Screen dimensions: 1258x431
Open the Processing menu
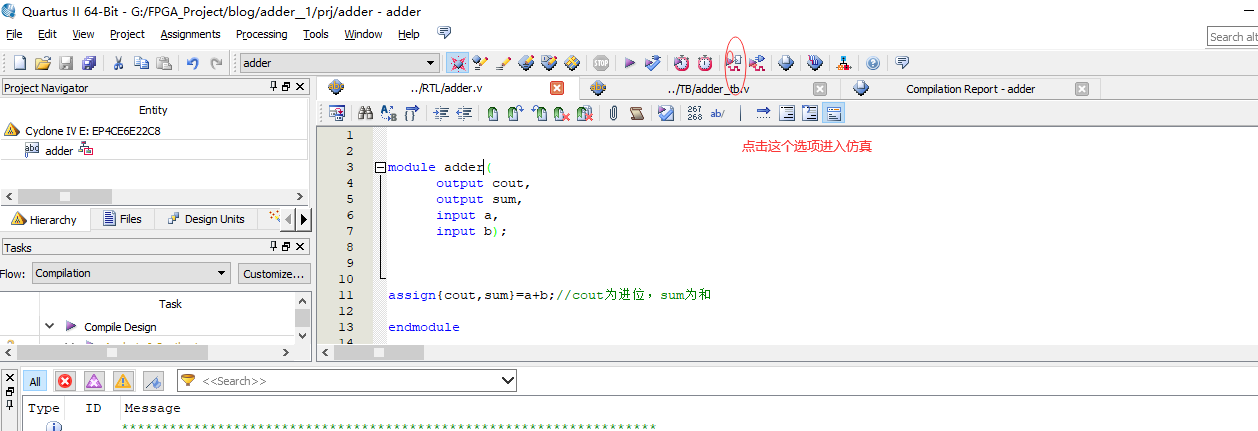[261, 34]
